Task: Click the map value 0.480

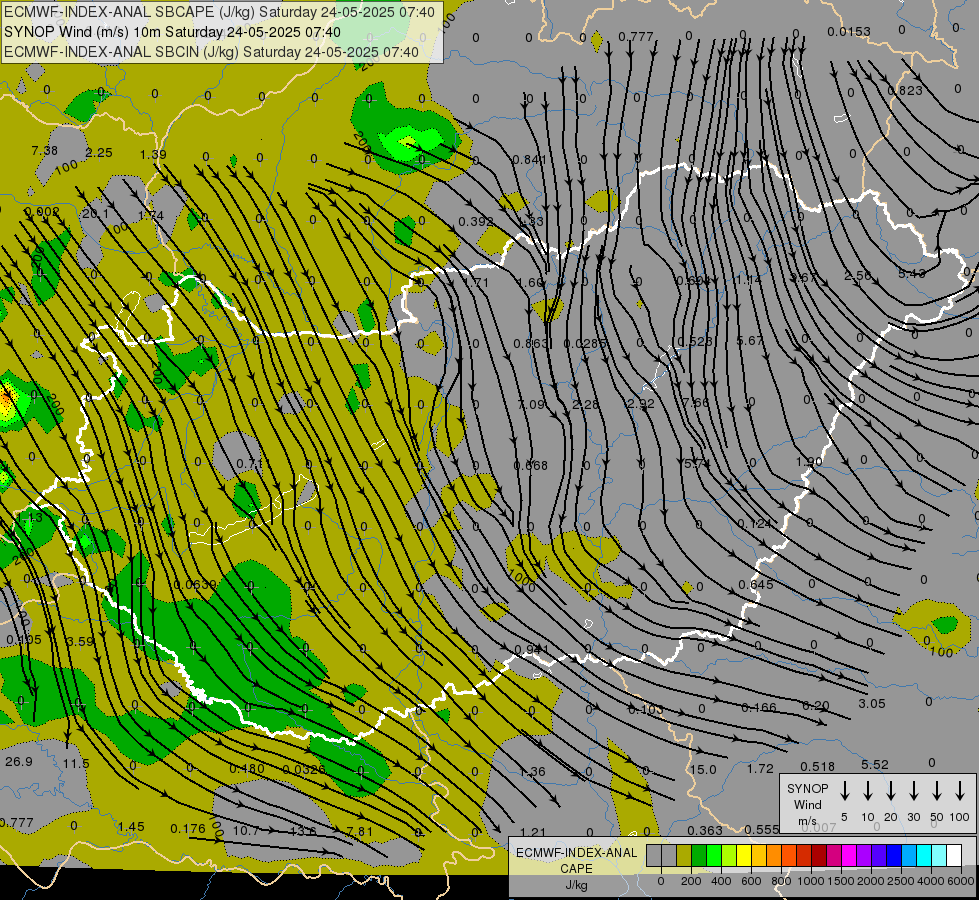Action: [247, 769]
